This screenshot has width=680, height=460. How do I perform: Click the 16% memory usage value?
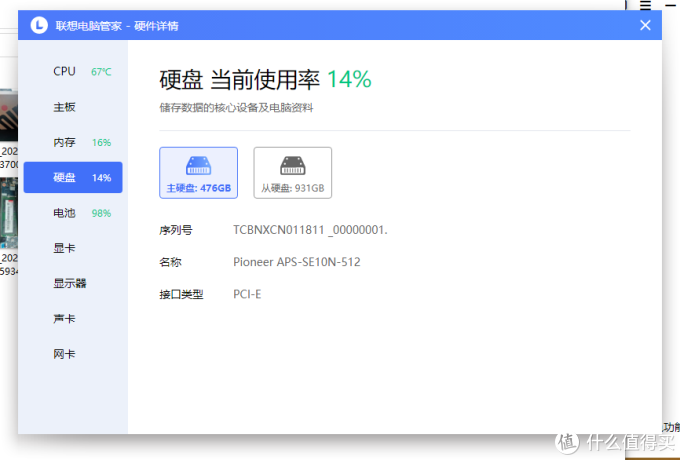click(x=101, y=143)
